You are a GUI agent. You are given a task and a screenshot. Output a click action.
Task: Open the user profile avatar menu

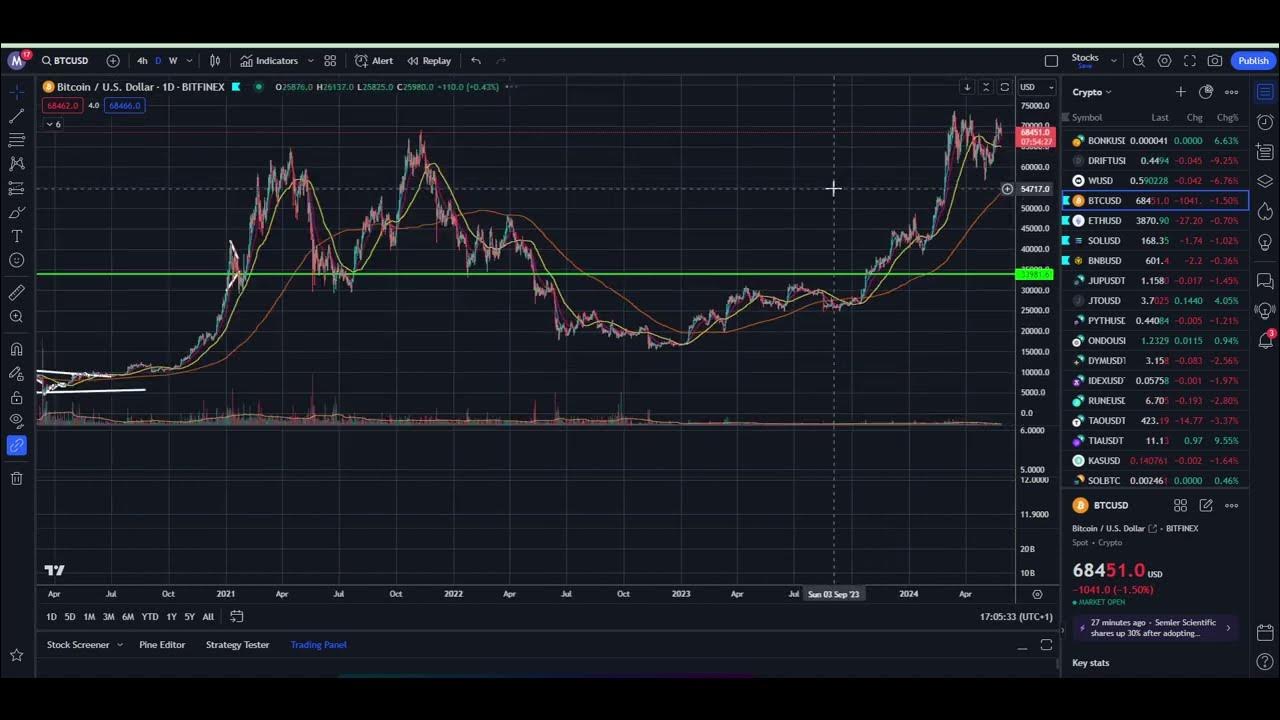click(16, 61)
